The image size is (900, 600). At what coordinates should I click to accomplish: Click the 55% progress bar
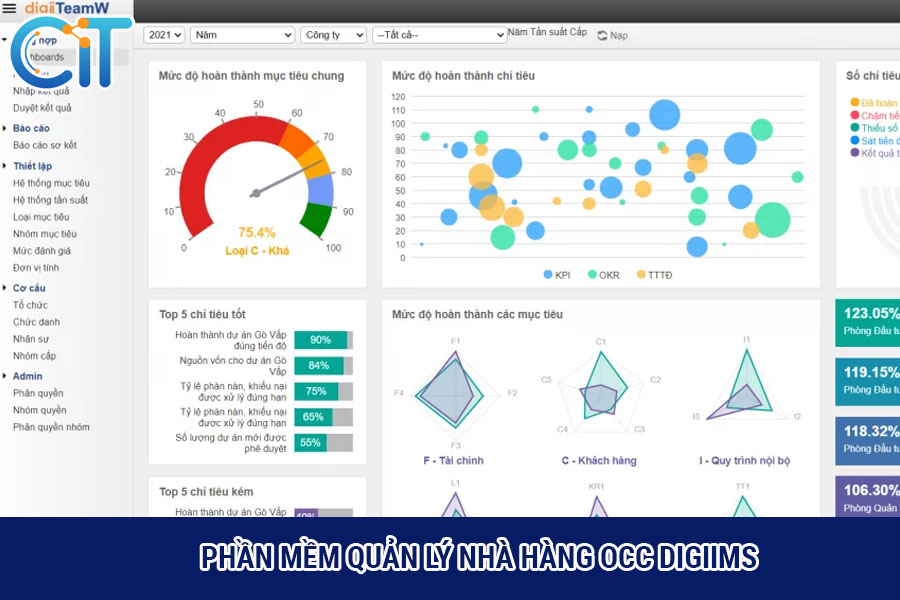point(324,443)
